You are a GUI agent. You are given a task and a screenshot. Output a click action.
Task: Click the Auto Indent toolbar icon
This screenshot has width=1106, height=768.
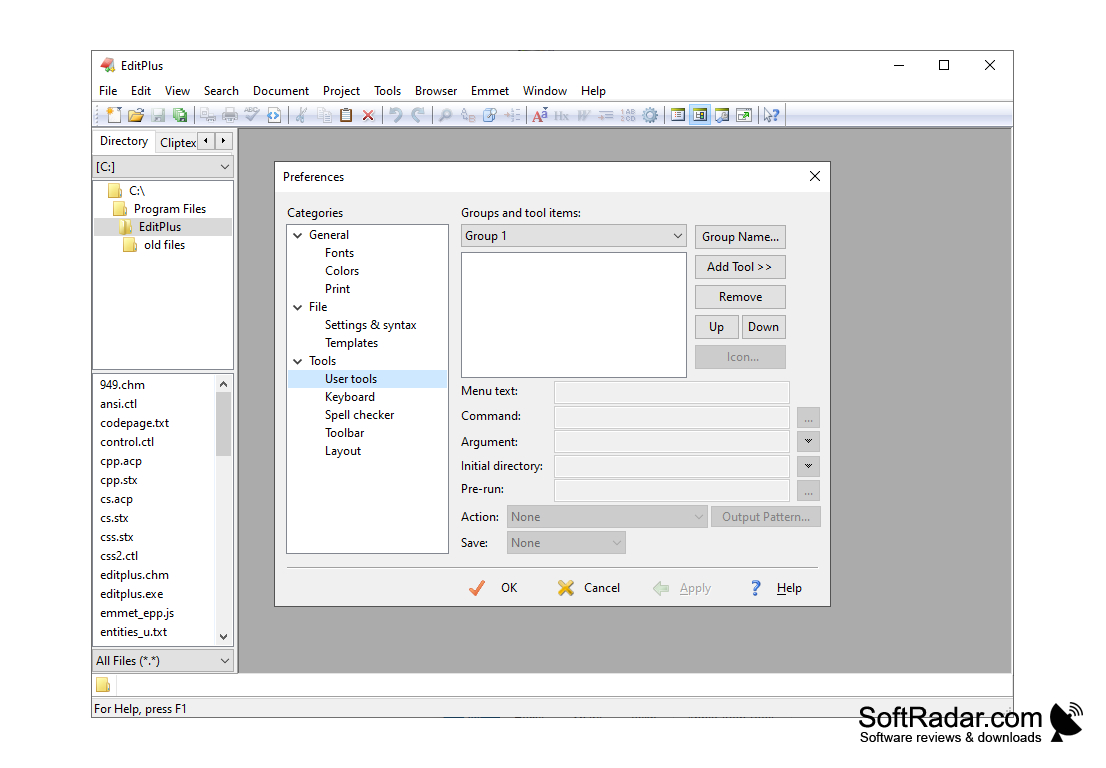pos(605,115)
